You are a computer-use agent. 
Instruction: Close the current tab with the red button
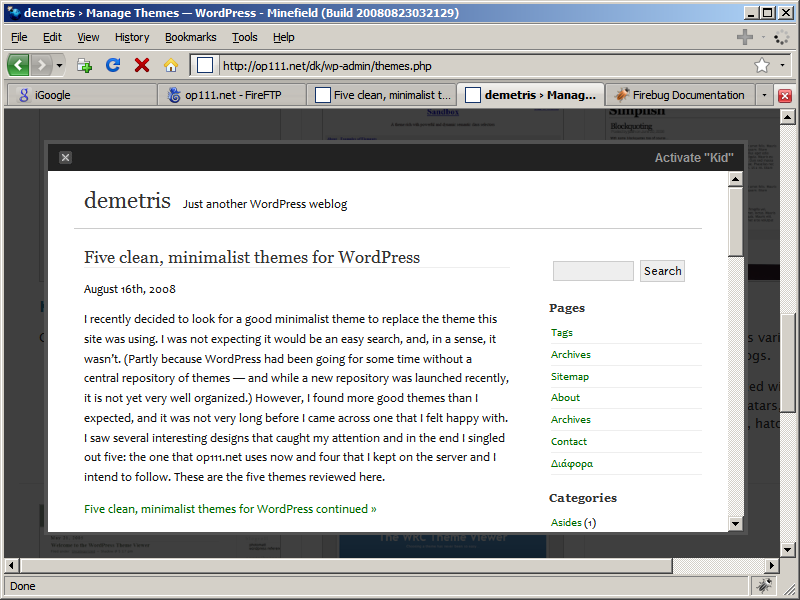[x=785, y=95]
